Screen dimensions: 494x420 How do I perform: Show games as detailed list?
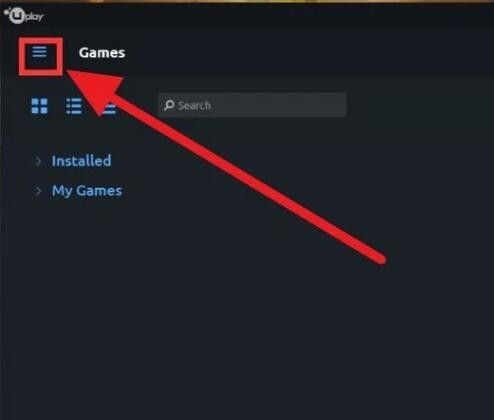pos(74,106)
